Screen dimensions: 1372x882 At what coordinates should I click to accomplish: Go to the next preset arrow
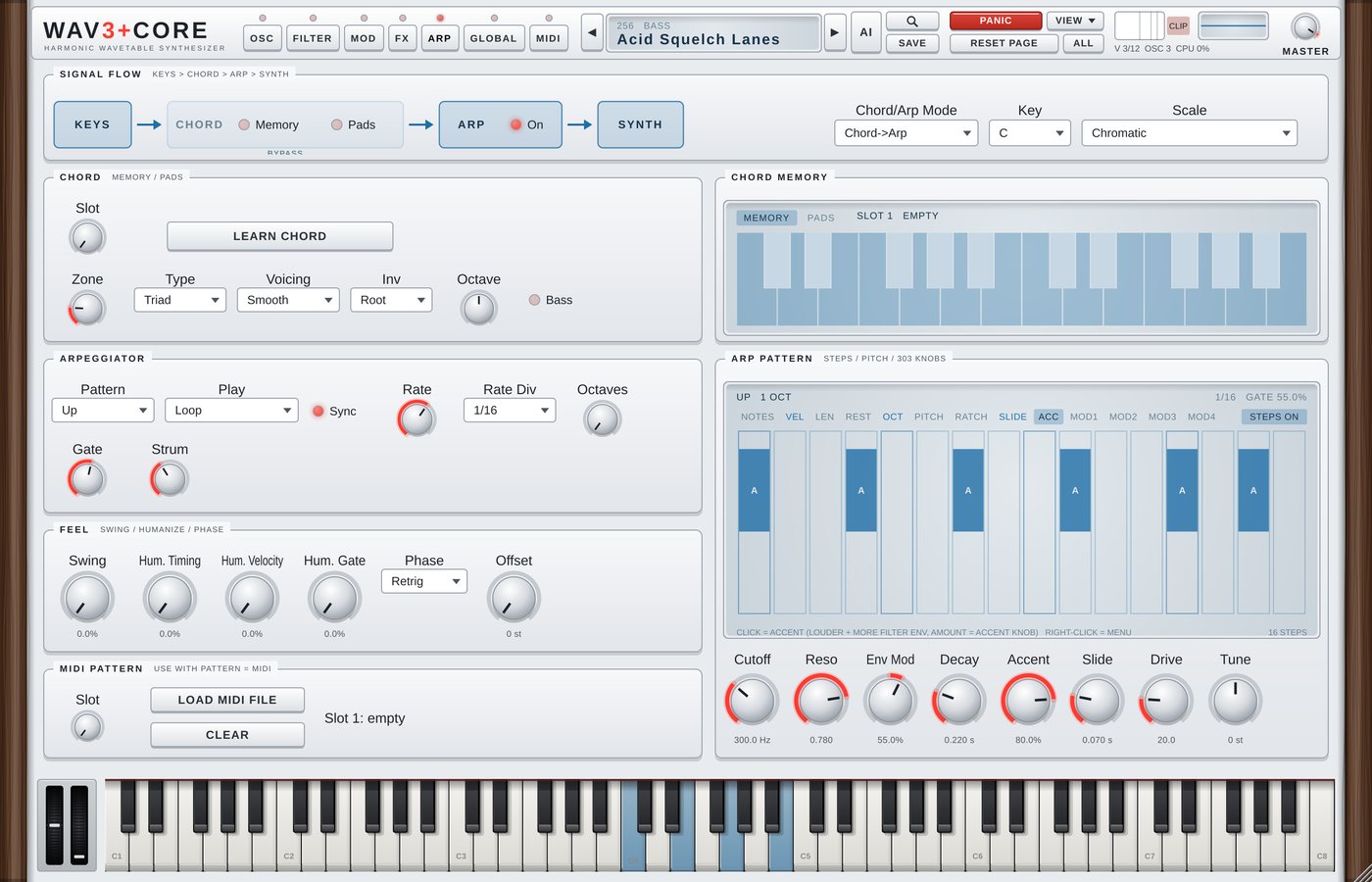pyautogui.click(x=835, y=32)
